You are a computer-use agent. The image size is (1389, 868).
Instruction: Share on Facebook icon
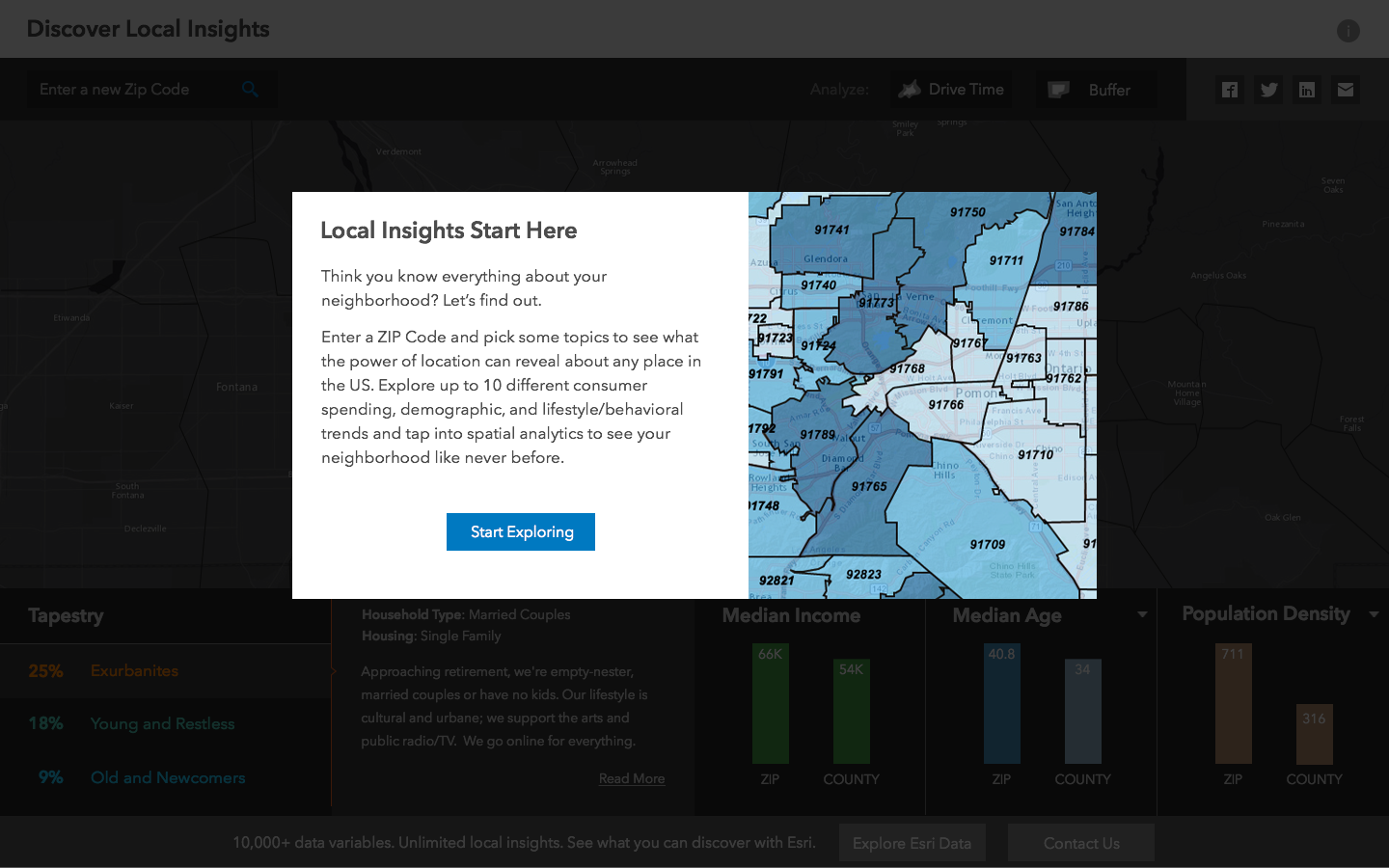click(x=1230, y=90)
